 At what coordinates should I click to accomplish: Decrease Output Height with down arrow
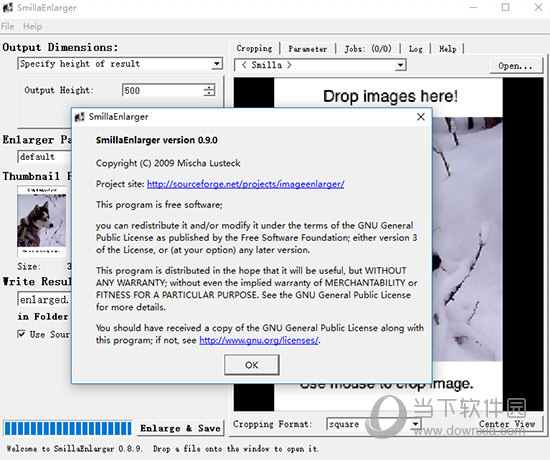tap(209, 93)
